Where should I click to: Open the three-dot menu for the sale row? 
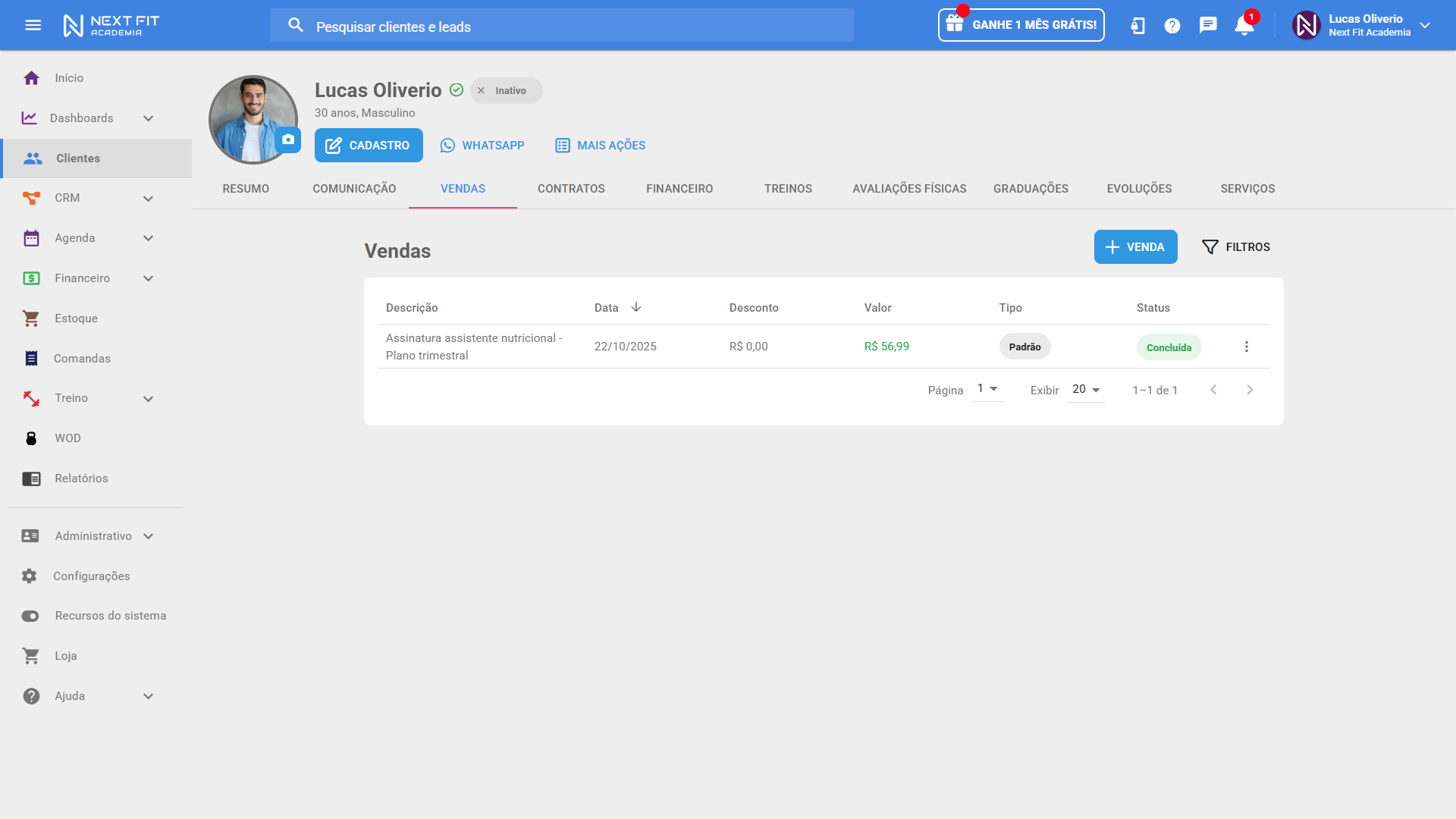[x=1246, y=347]
